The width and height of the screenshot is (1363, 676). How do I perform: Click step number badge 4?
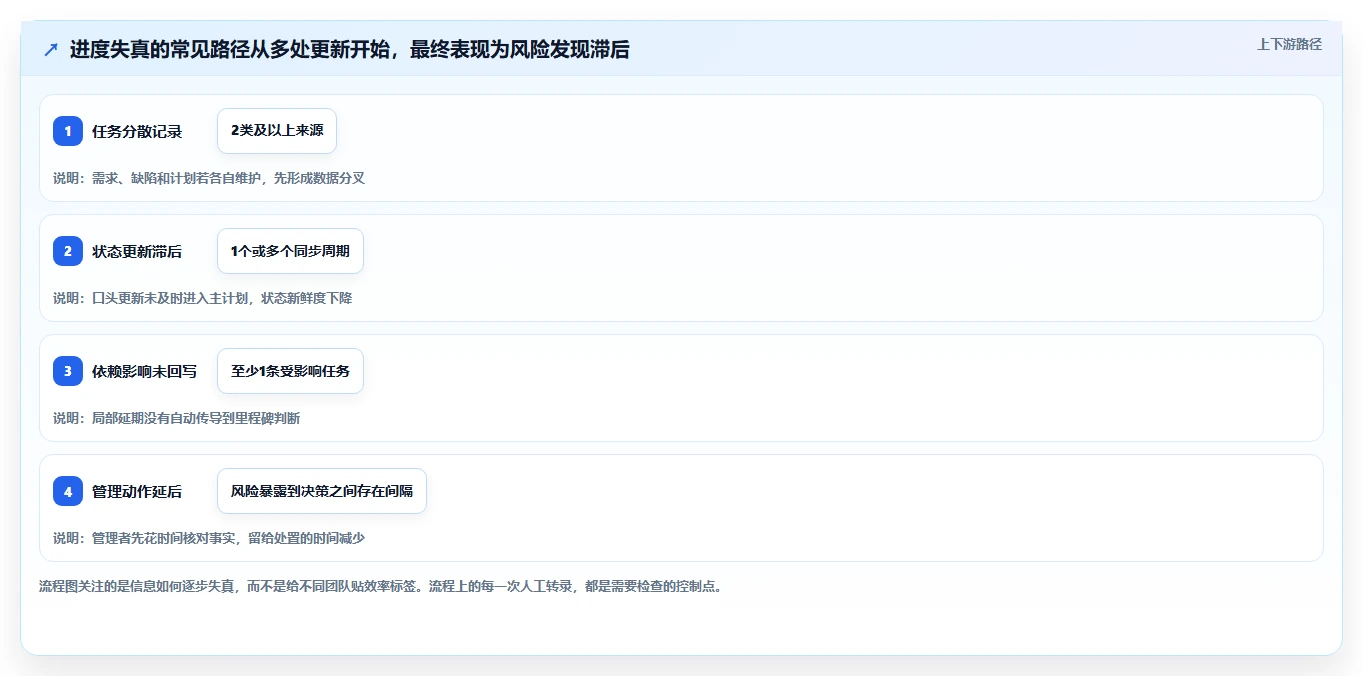[68, 491]
